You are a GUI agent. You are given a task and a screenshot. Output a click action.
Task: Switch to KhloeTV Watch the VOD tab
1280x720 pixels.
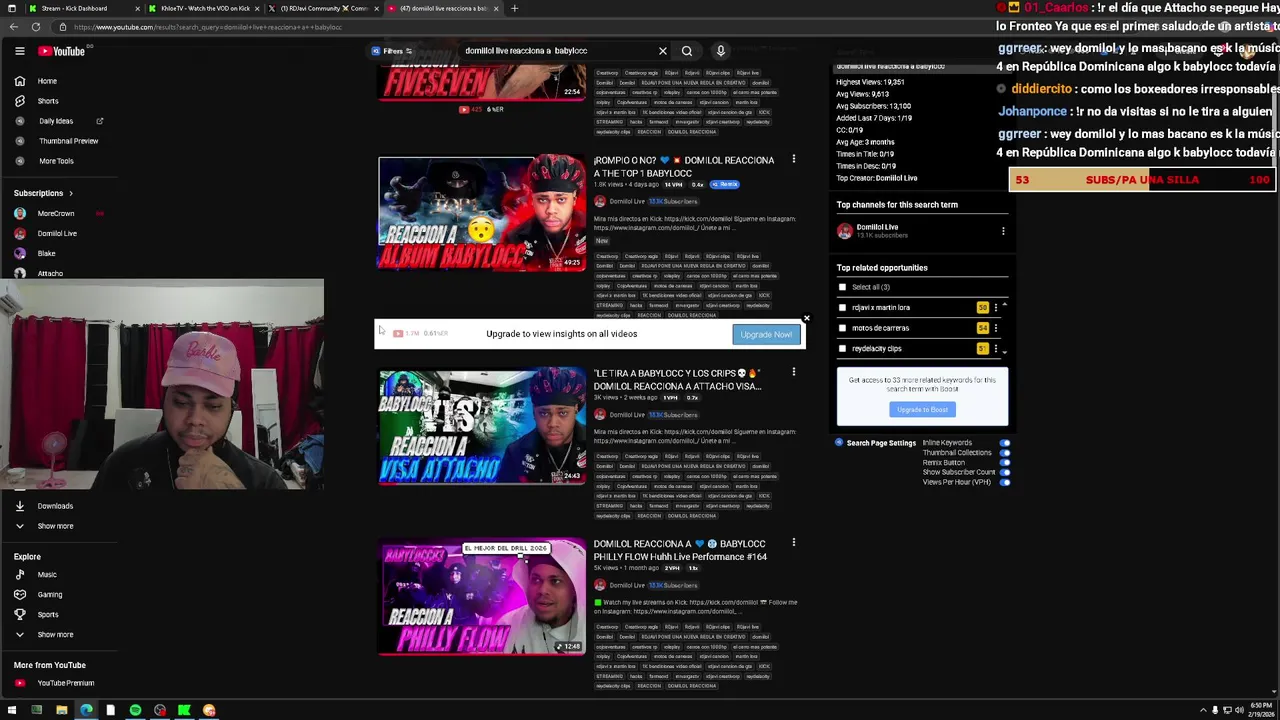click(x=204, y=8)
